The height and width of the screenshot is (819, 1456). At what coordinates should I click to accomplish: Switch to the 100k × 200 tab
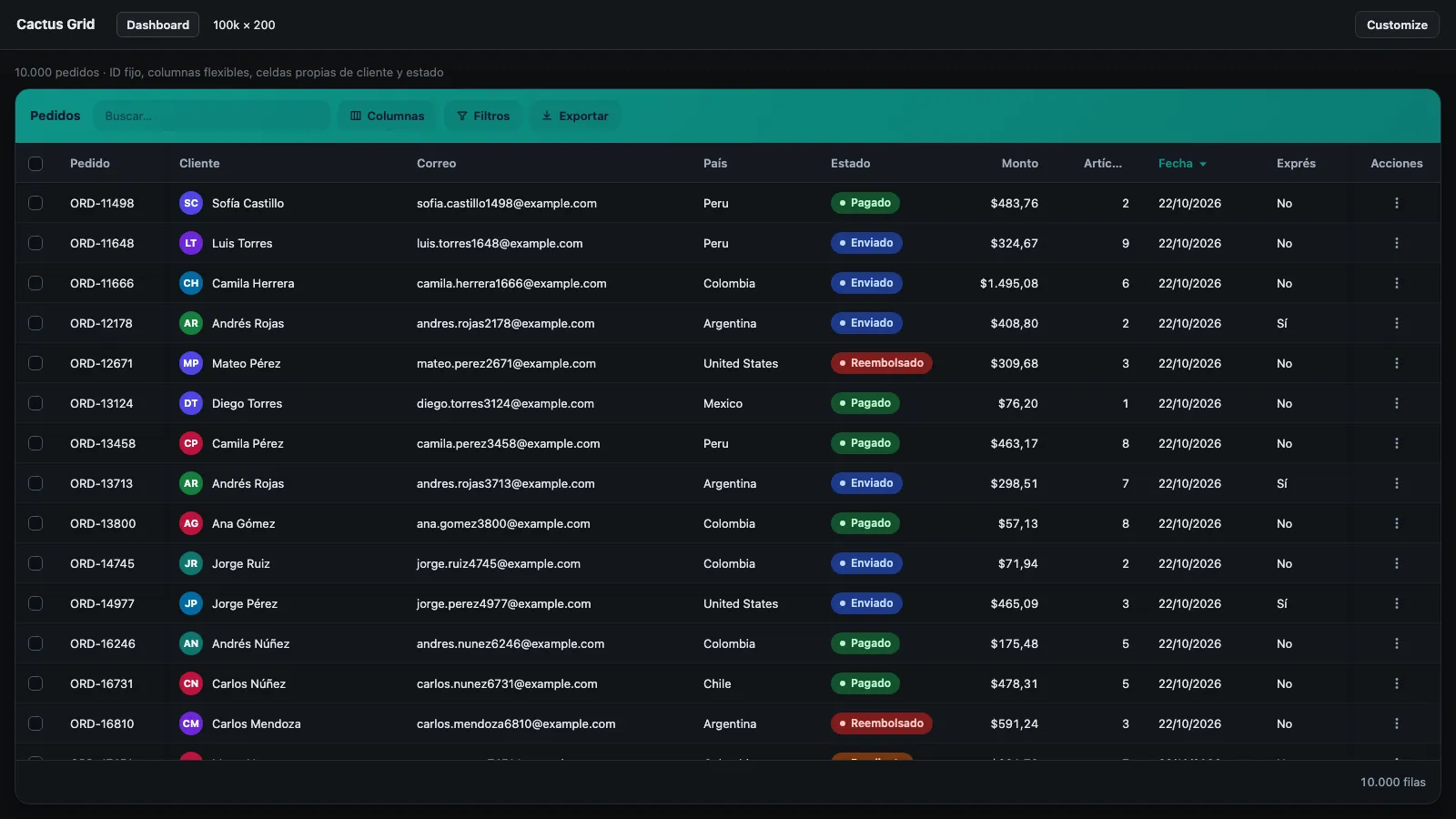point(244,25)
